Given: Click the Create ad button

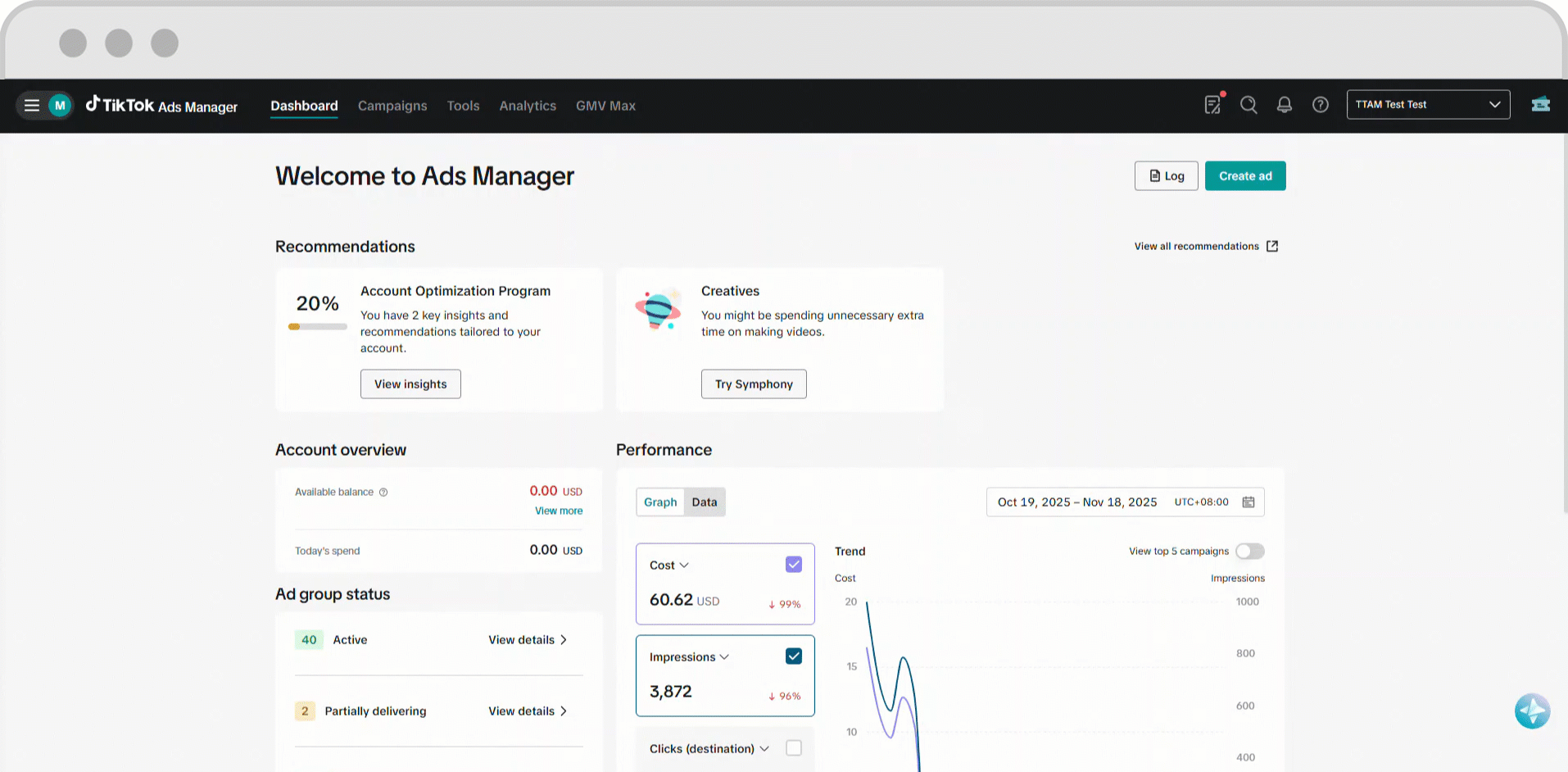Looking at the screenshot, I should (1244, 175).
